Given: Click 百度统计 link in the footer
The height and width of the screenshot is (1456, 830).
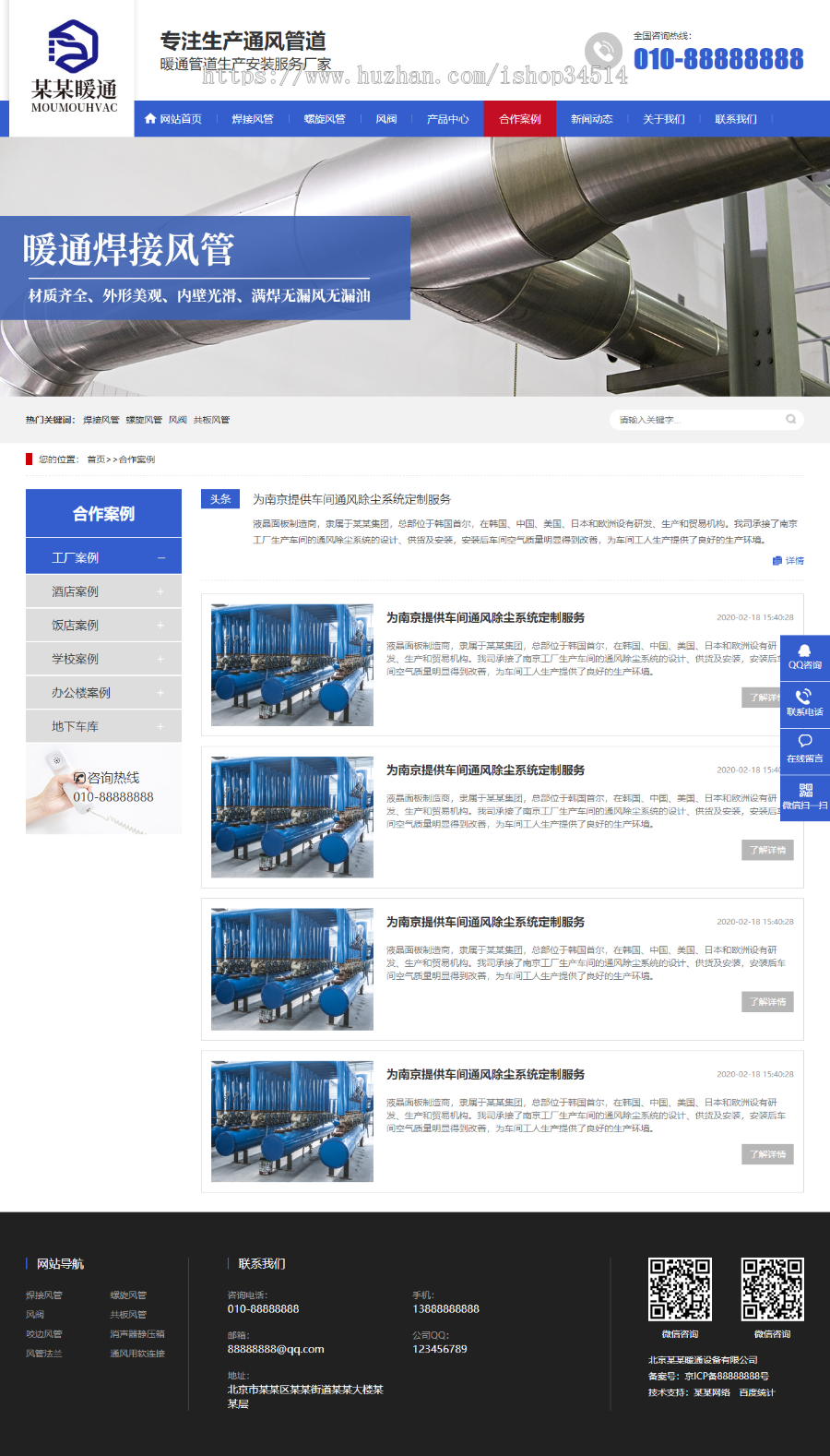Looking at the screenshot, I should coord(757,1392).
